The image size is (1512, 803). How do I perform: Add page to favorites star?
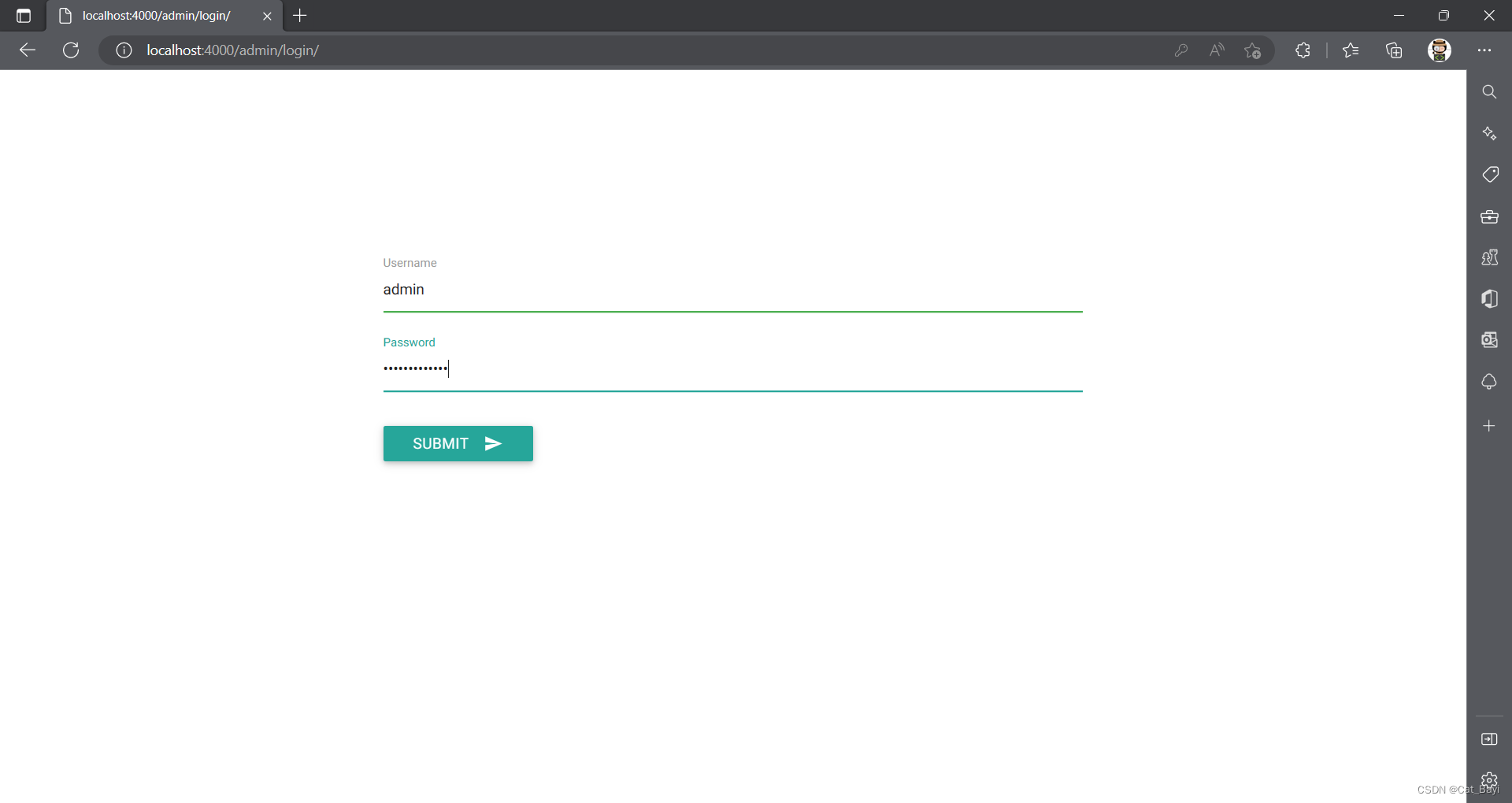(x=1253, y=50)
